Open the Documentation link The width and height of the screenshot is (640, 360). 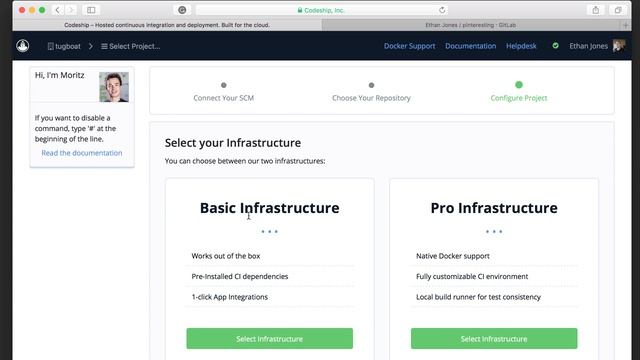coord(471,46)
